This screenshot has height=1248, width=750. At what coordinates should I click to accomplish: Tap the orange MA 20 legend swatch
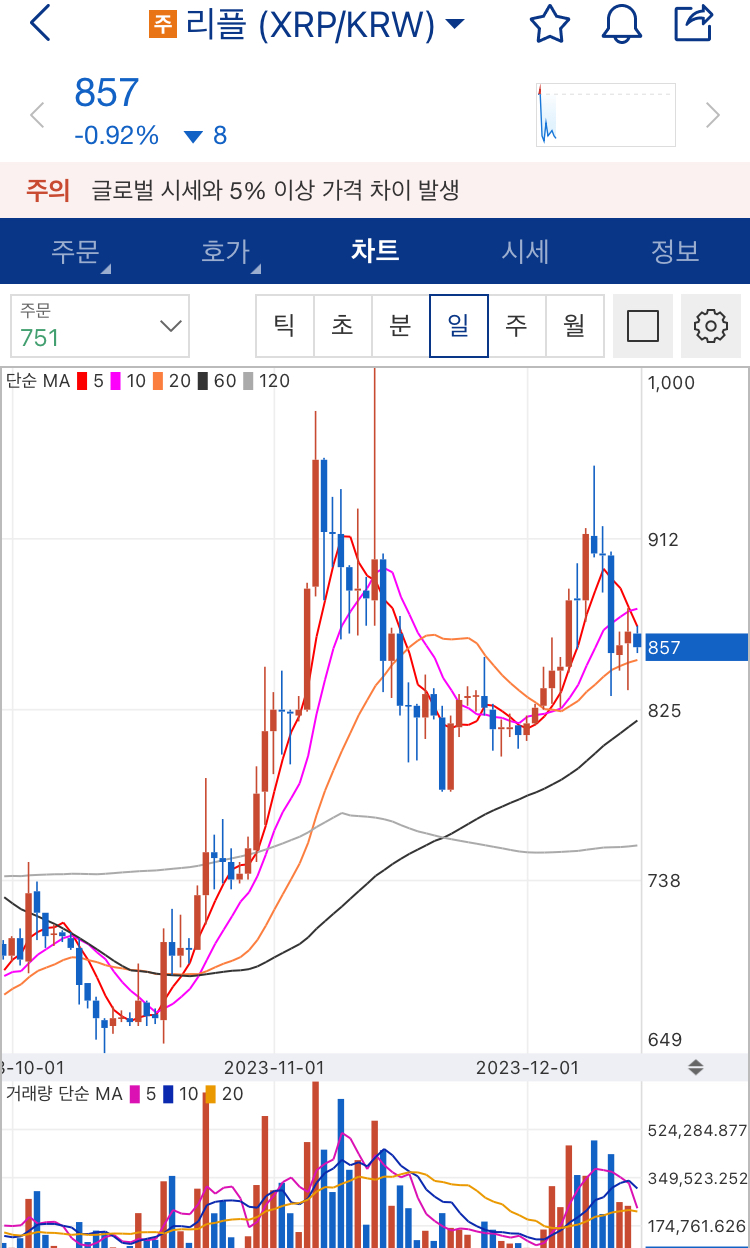tap(158, 381)
